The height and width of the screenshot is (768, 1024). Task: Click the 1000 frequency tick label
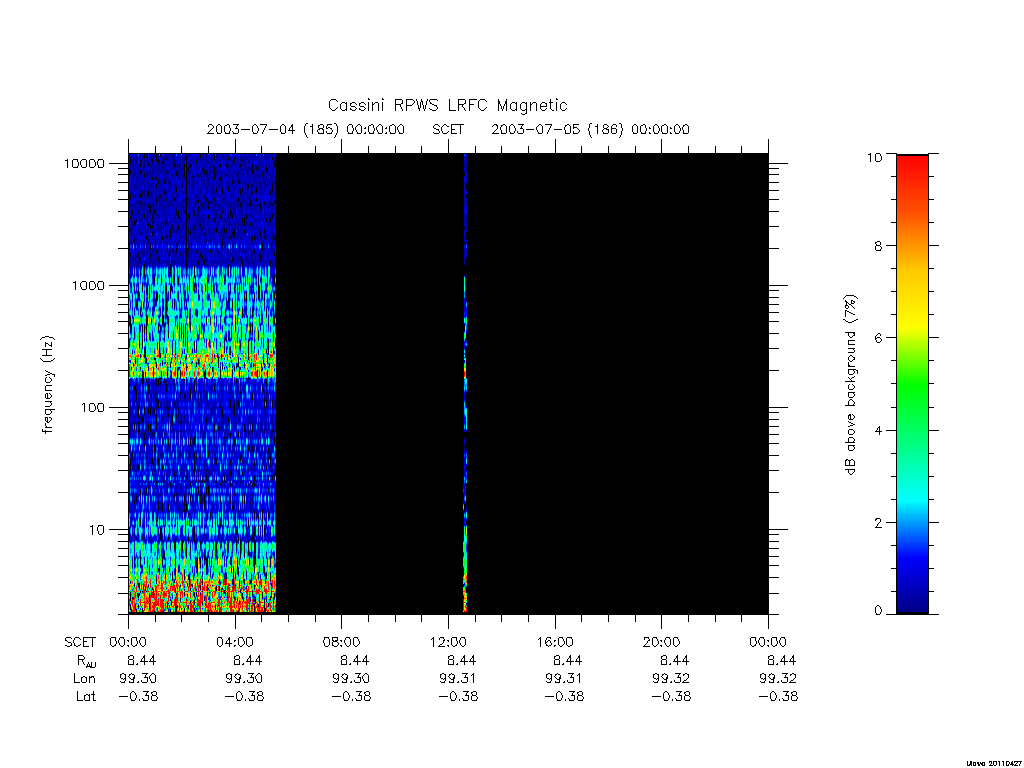pyautogui.click(x=88, y=285)
